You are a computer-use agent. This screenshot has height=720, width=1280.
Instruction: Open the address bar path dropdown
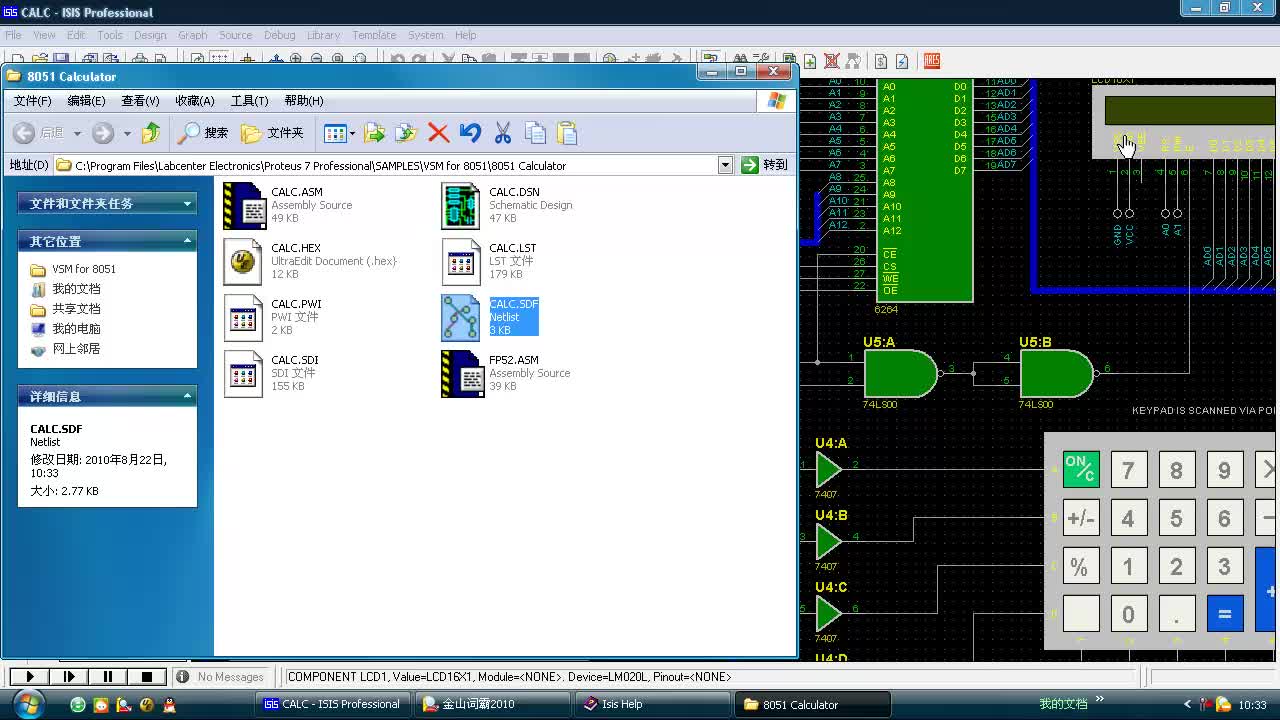click(725, 165)
